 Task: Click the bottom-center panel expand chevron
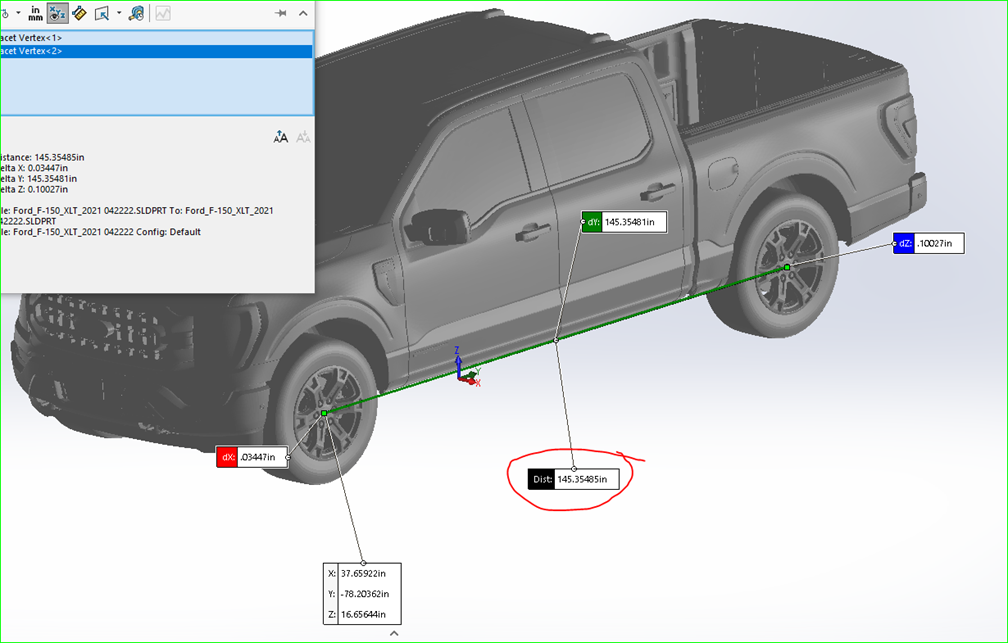point(394,633)
